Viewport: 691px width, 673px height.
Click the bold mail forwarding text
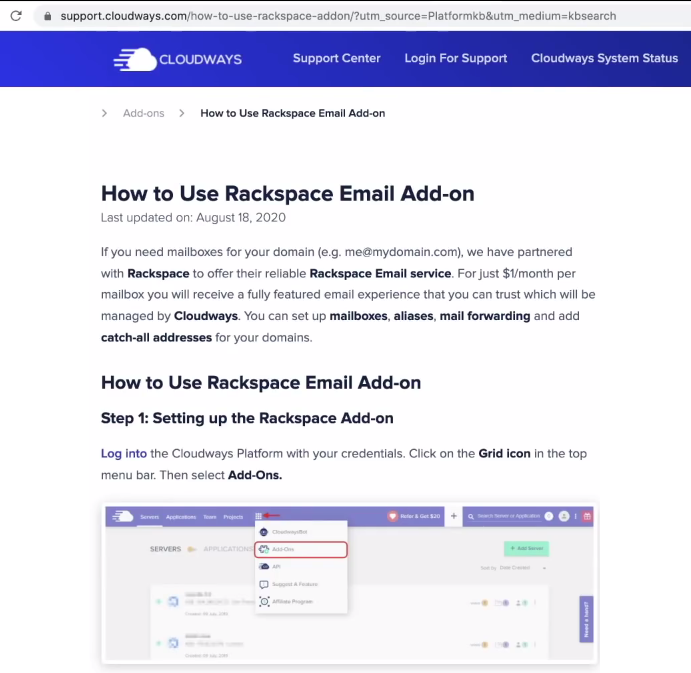click(485, 316)
